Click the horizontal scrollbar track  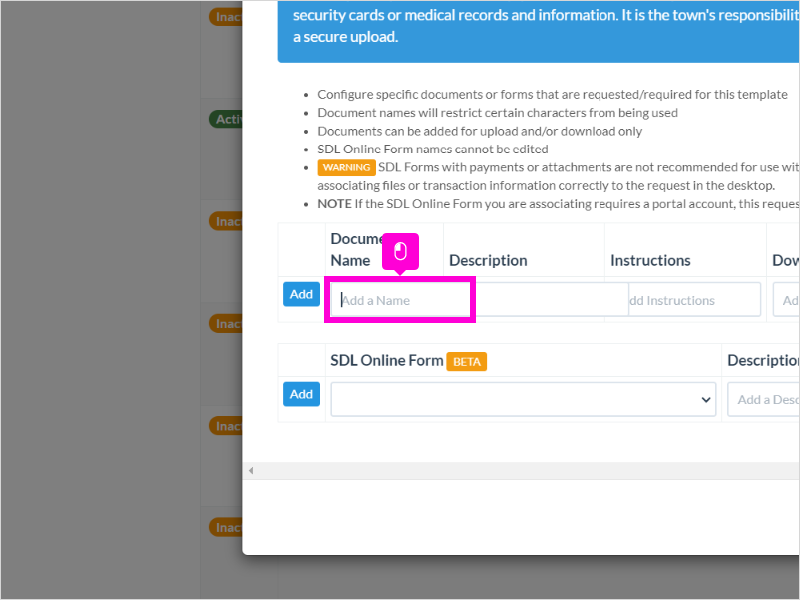[526, 470]
